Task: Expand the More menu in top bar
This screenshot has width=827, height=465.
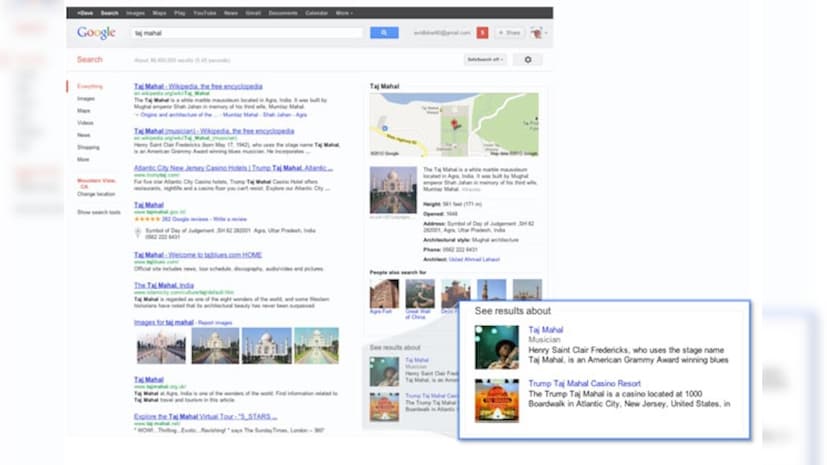Action: pyautogui.click(x=343, y=13)
